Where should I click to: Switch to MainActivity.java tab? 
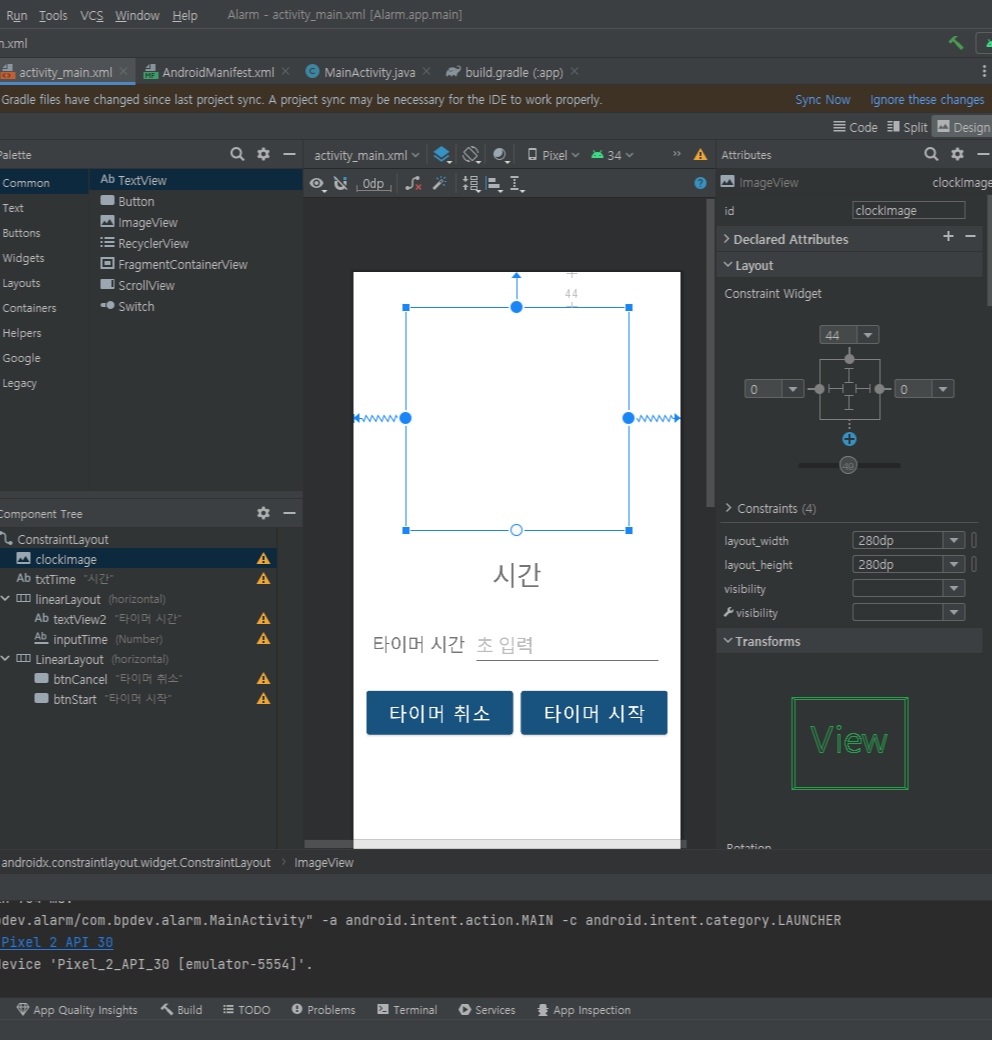[x=369, y=72]
